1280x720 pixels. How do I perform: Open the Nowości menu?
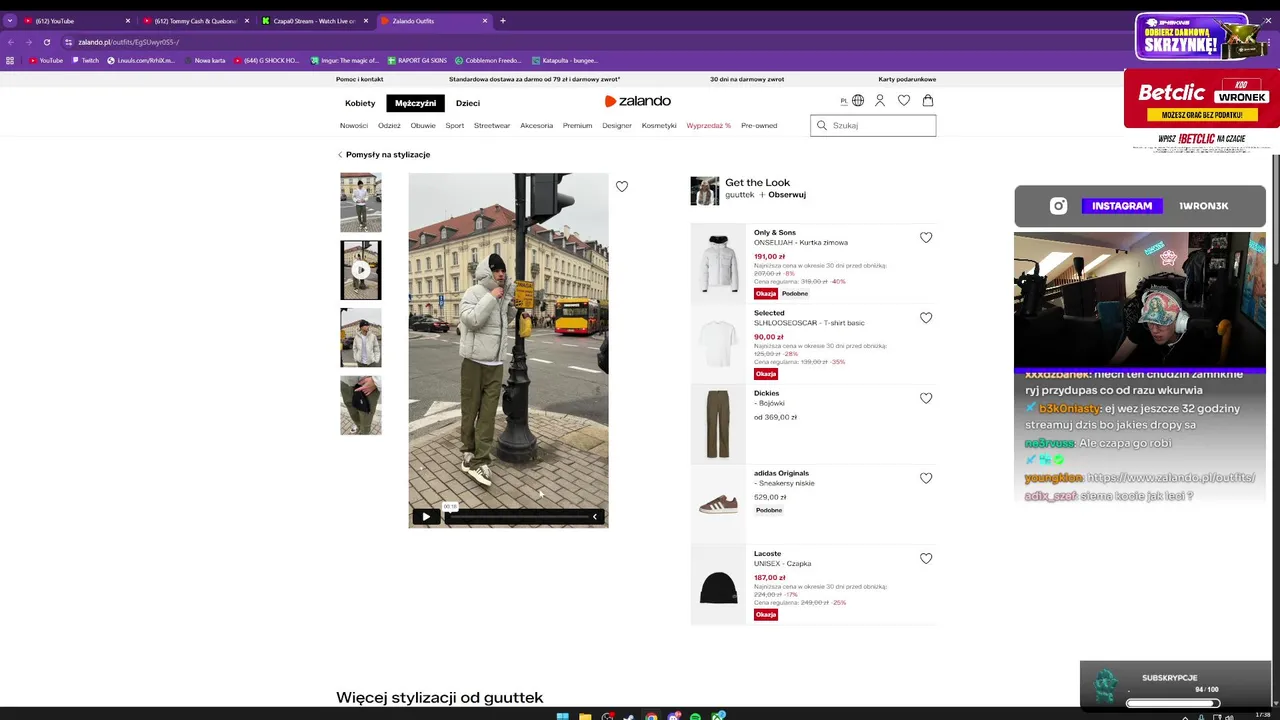(x=354, y=126)
